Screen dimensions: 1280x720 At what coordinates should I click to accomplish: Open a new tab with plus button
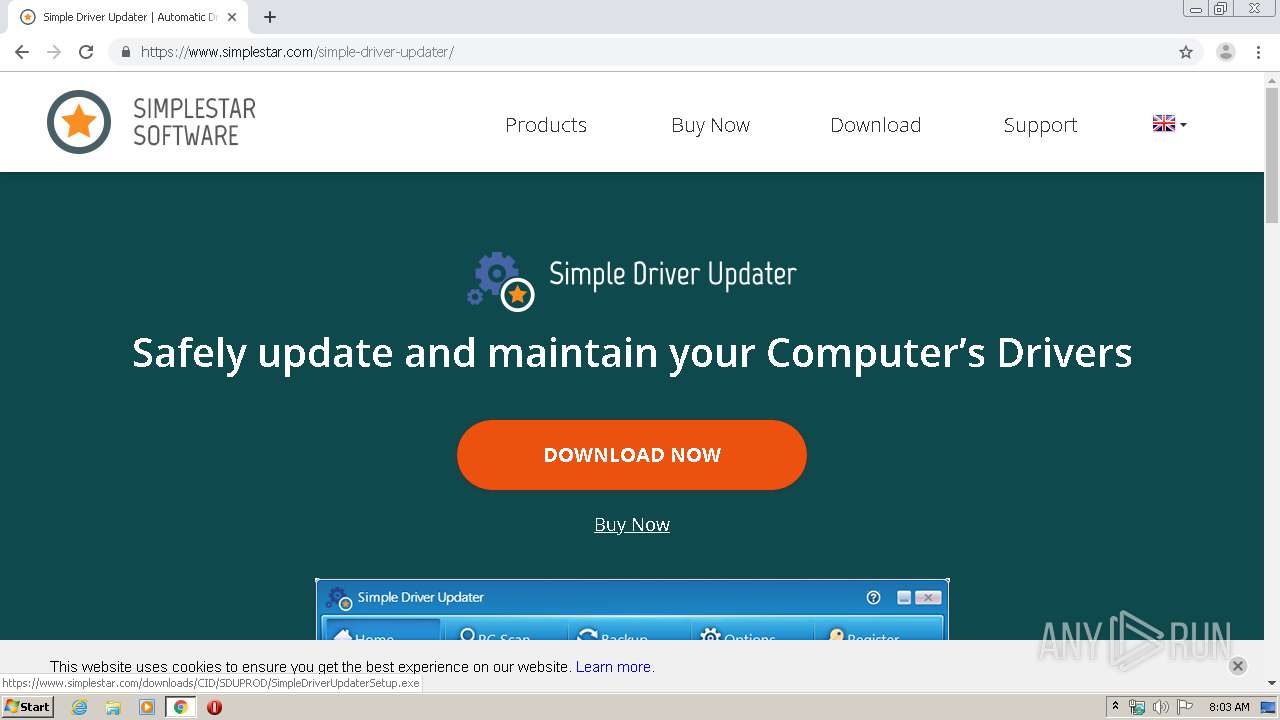tap(270, 17)
